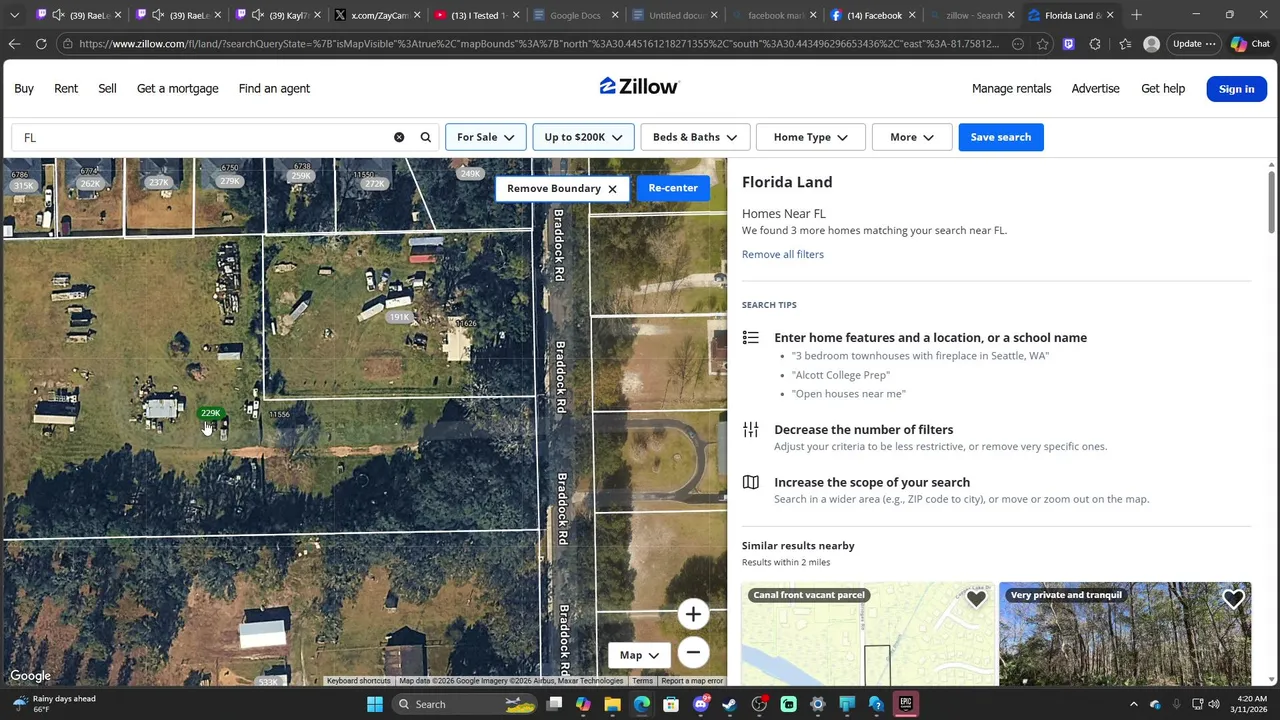Open the Rent menu
Image resolution: width=1280 pixels, height=720 pixels.
click(x=66, y=88)
